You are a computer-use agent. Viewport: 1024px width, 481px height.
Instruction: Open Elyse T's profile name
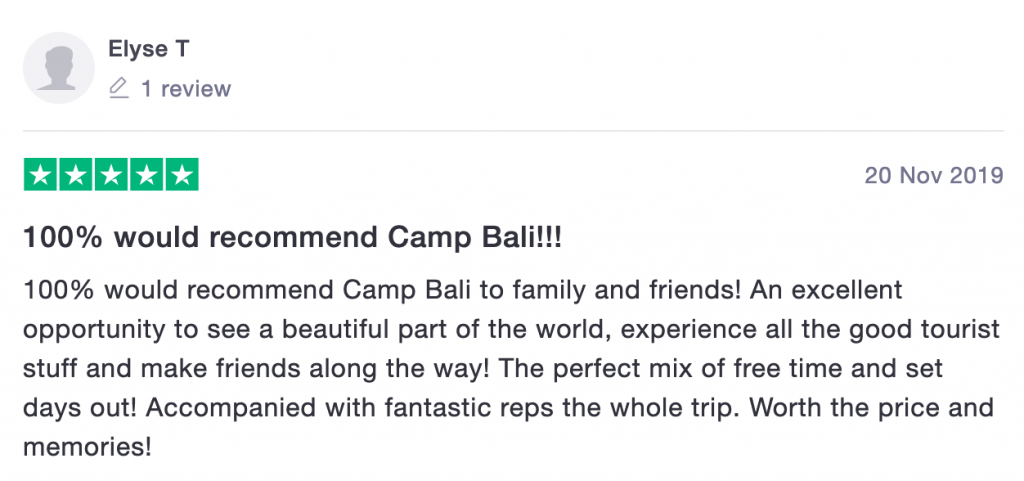[149, 49]
